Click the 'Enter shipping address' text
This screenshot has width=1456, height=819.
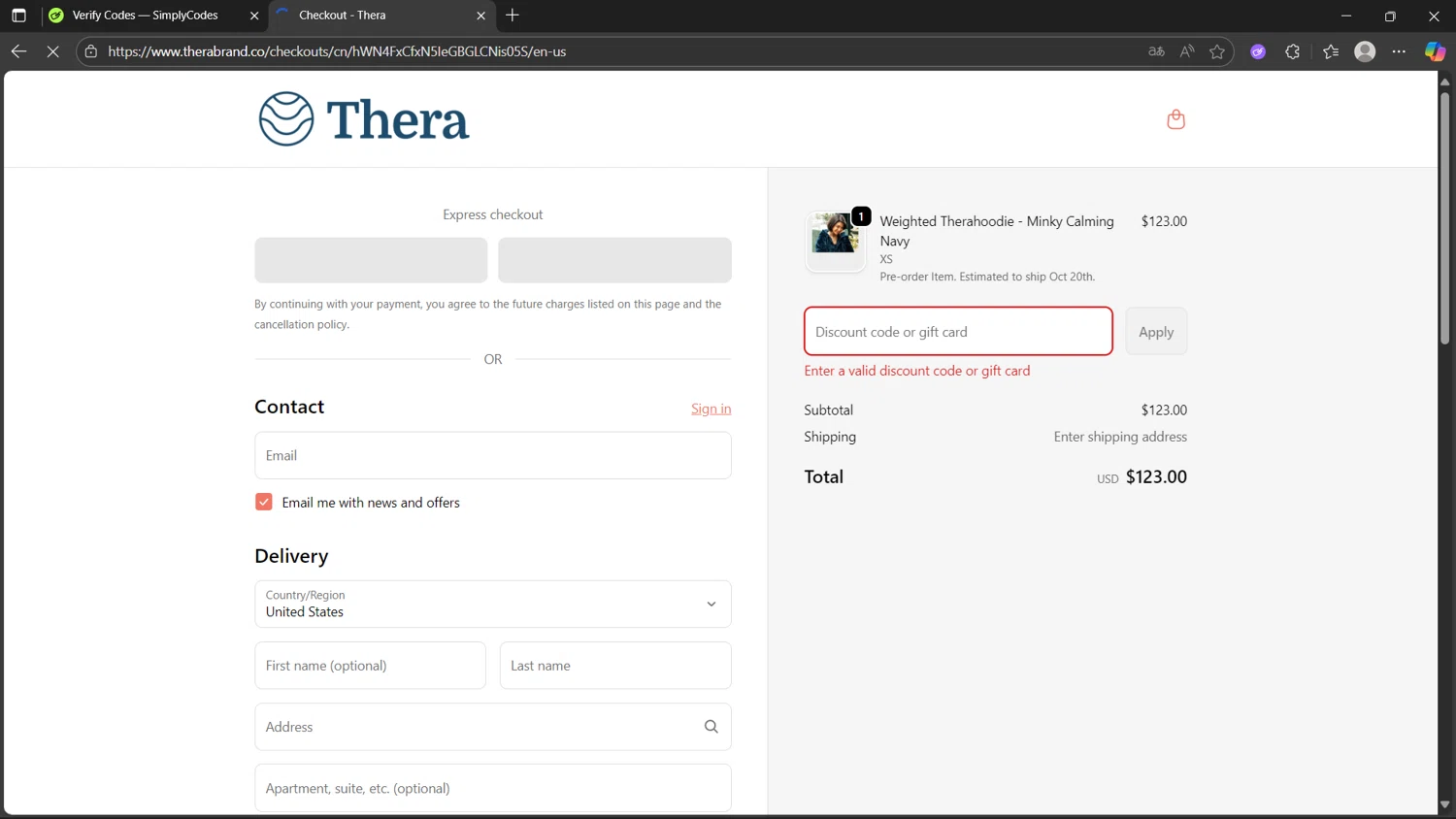coord(1120,437)
